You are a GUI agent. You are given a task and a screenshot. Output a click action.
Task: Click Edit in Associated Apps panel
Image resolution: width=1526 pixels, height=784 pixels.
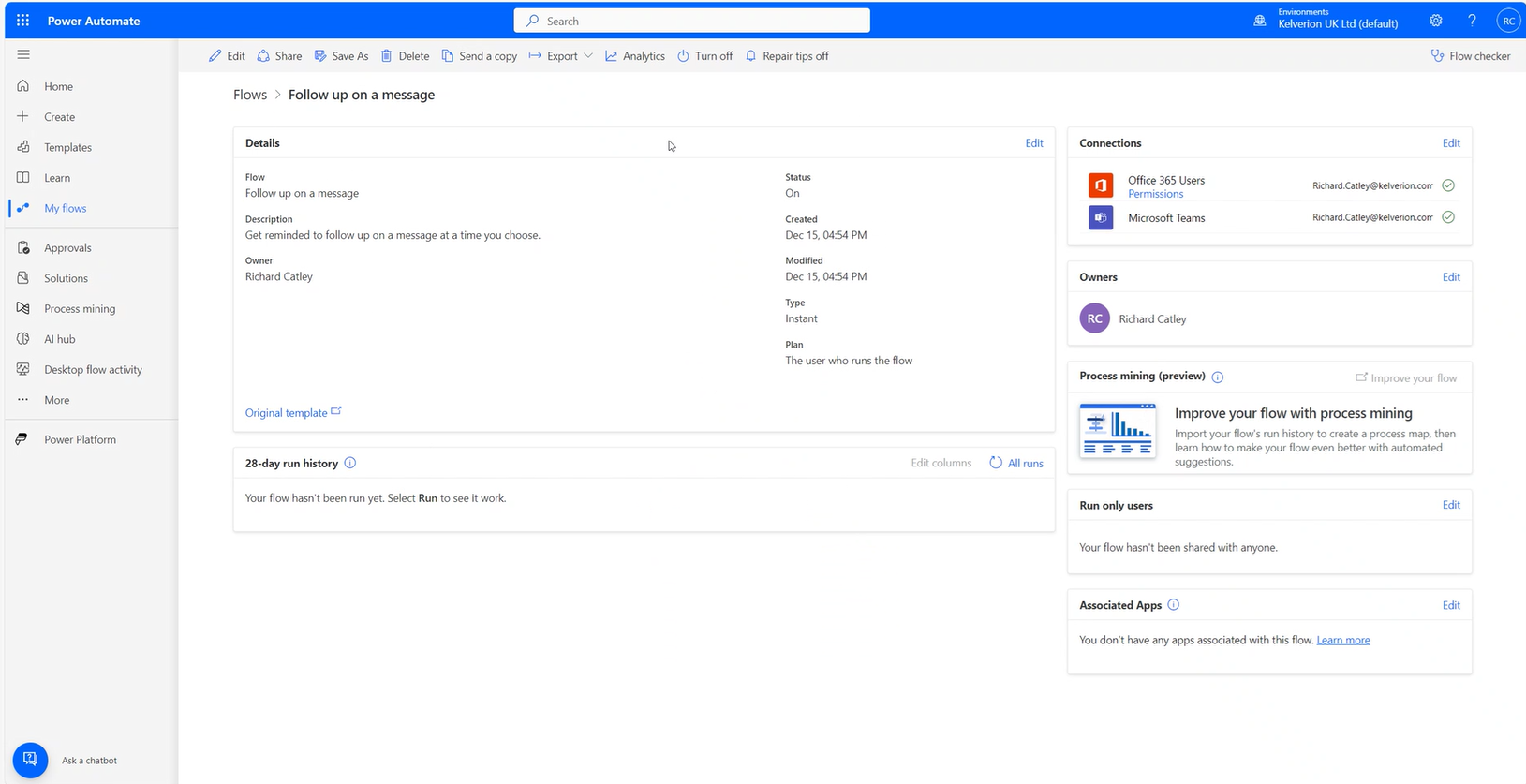1451,605
